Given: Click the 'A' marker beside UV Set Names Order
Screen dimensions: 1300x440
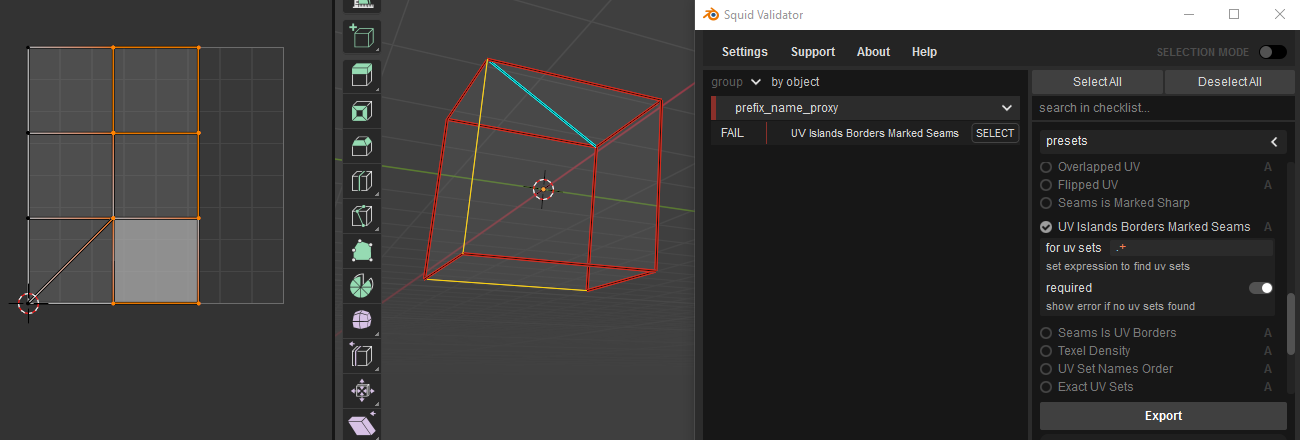Looking at the screenshot, I should click(x=1268, y=369).
